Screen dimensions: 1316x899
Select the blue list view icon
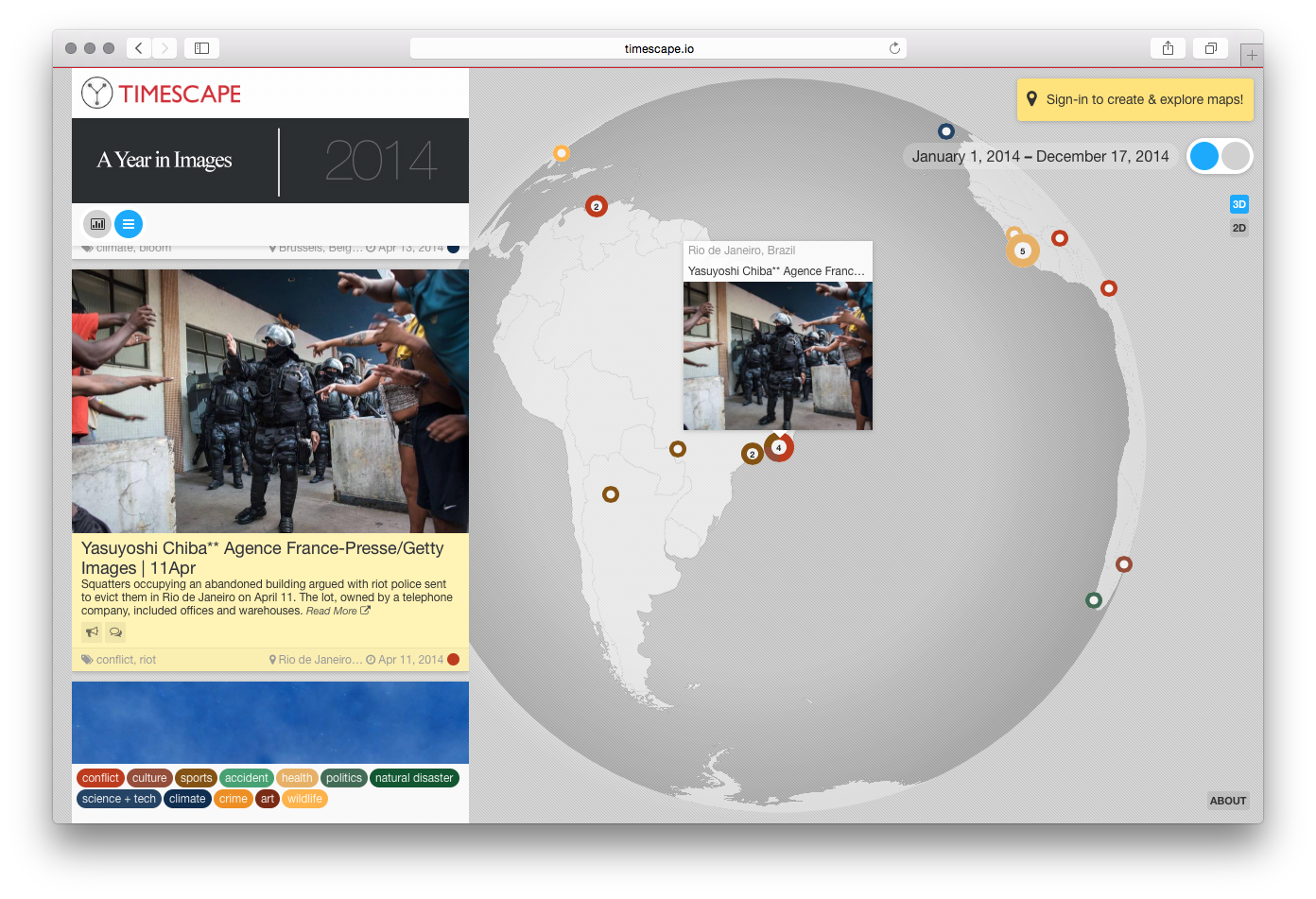tap(129, 224)
